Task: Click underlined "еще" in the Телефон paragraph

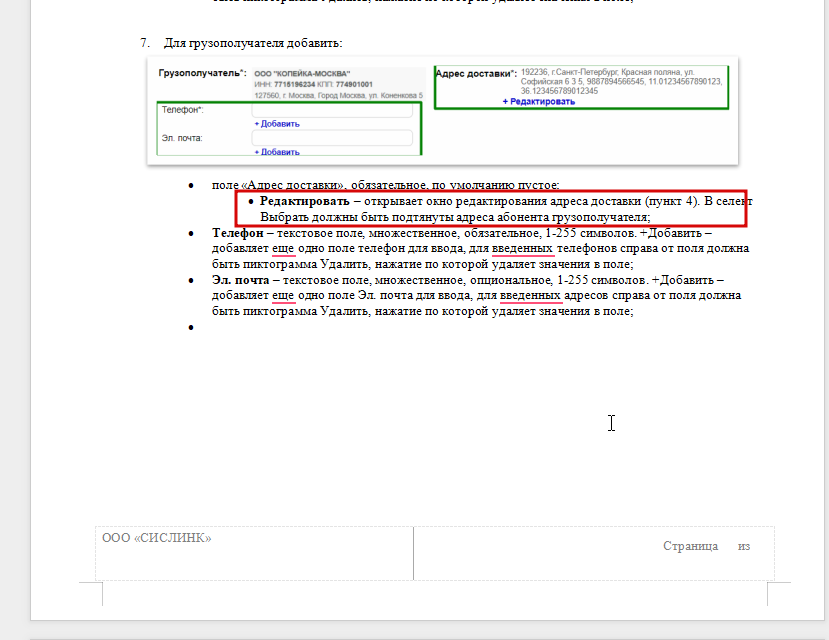Action: click(x=283, y=248)
